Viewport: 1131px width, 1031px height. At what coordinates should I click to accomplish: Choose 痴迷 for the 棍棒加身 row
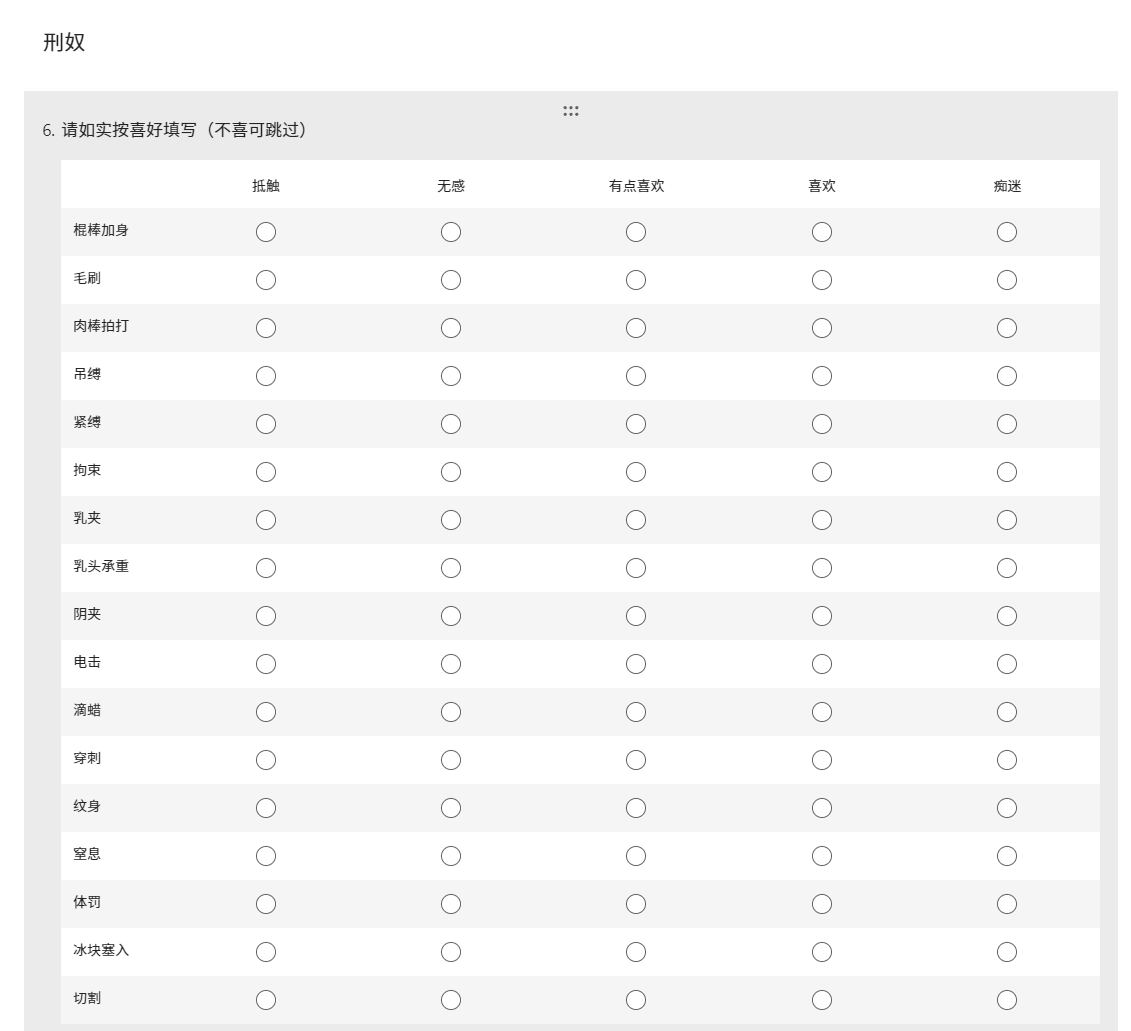[1007, 232]
